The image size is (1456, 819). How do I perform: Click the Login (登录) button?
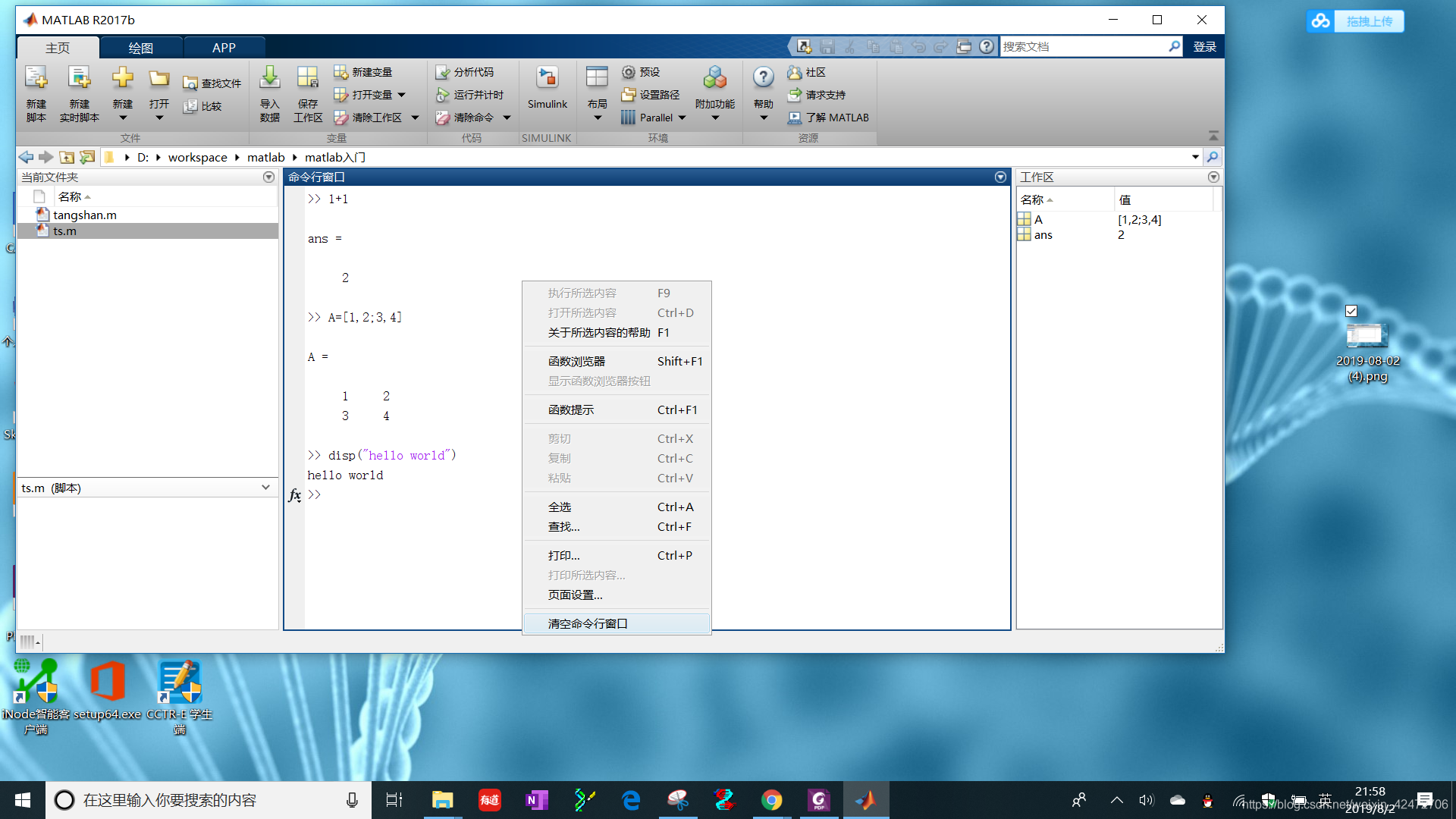(x=1204, y=46)
